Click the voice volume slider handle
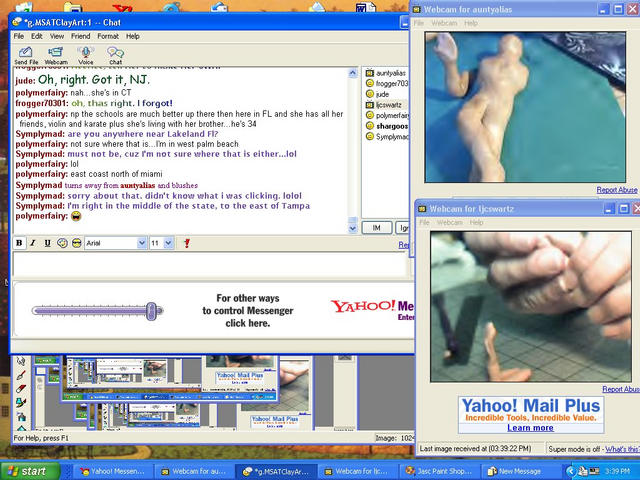640x480 pixels. coord(151,311)
